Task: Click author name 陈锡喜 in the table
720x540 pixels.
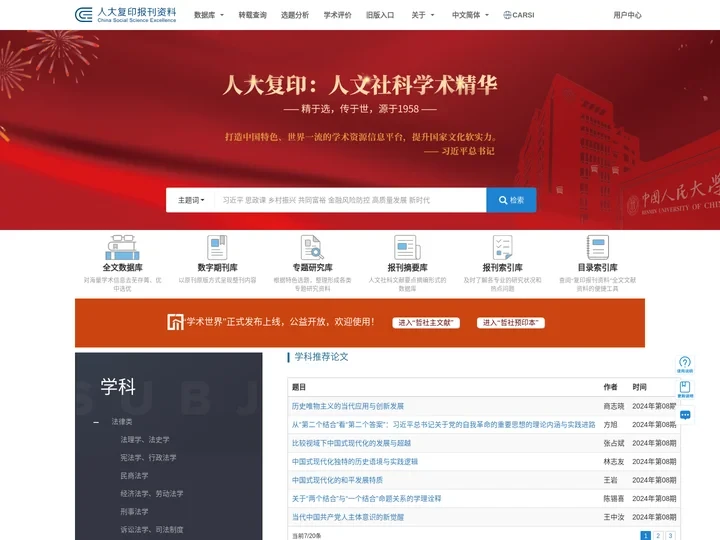Action: pyautogui.click(x=614, y=498)
